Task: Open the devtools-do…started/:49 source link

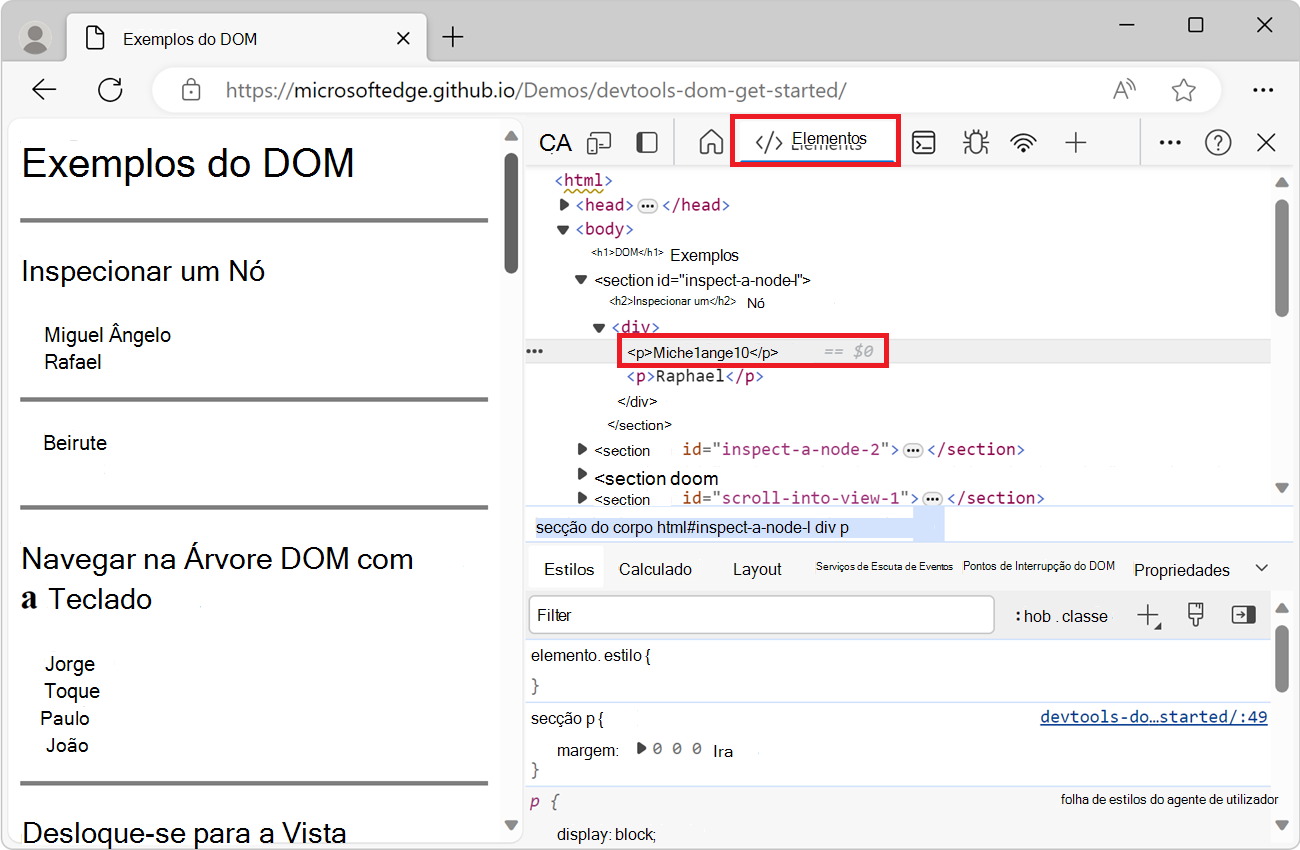Action: pyautogui.click(x=1154, y=717)
